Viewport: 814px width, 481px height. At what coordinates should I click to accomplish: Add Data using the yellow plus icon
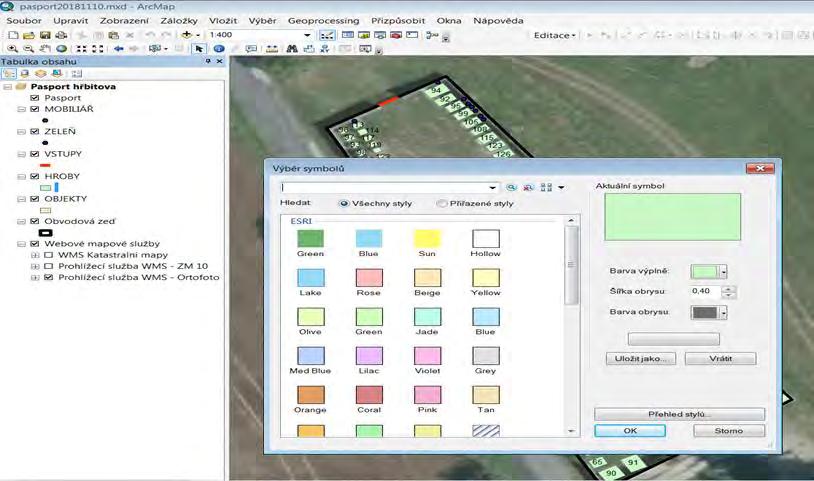click(186, 35)
